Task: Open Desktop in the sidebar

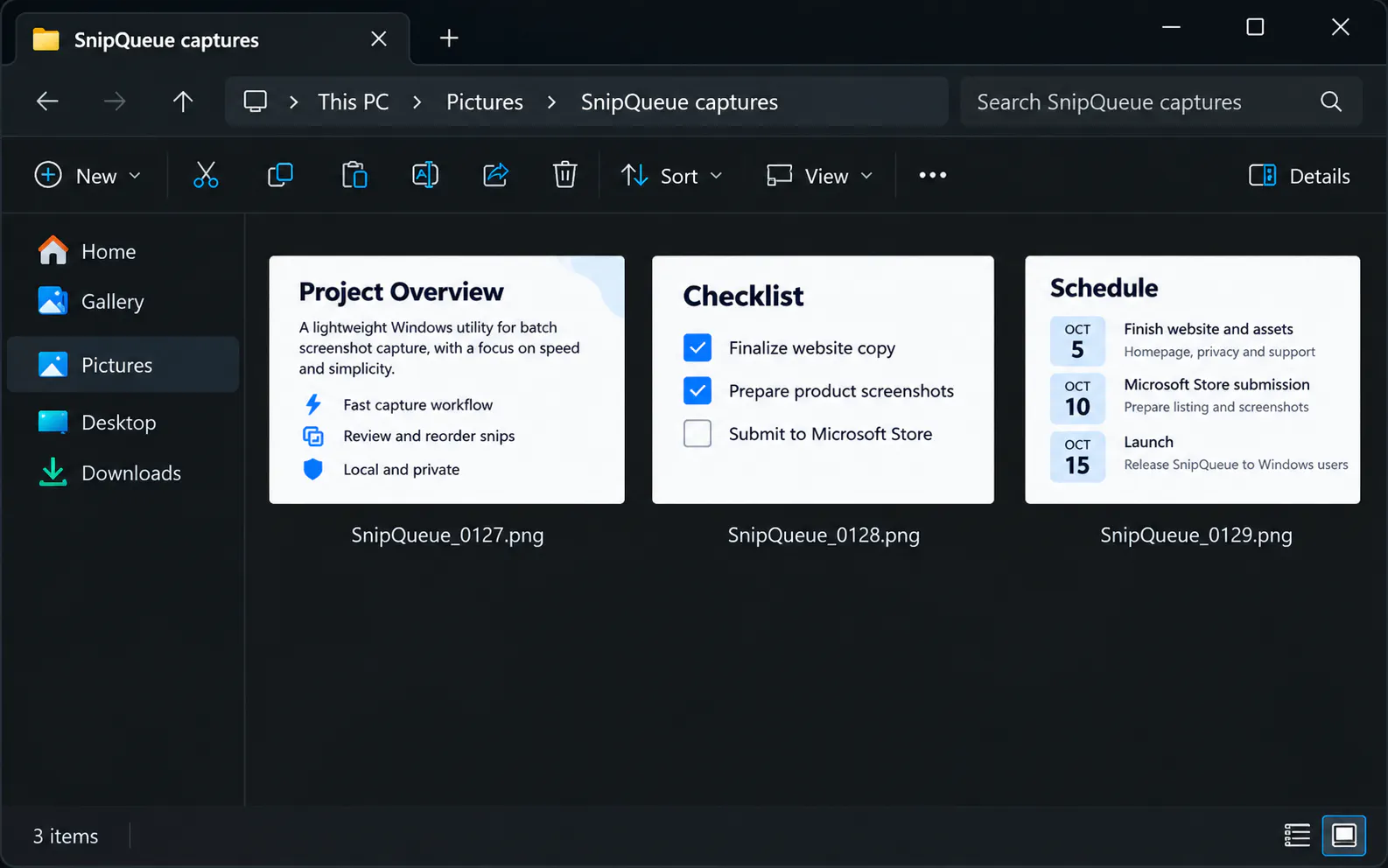Action: 123,423
